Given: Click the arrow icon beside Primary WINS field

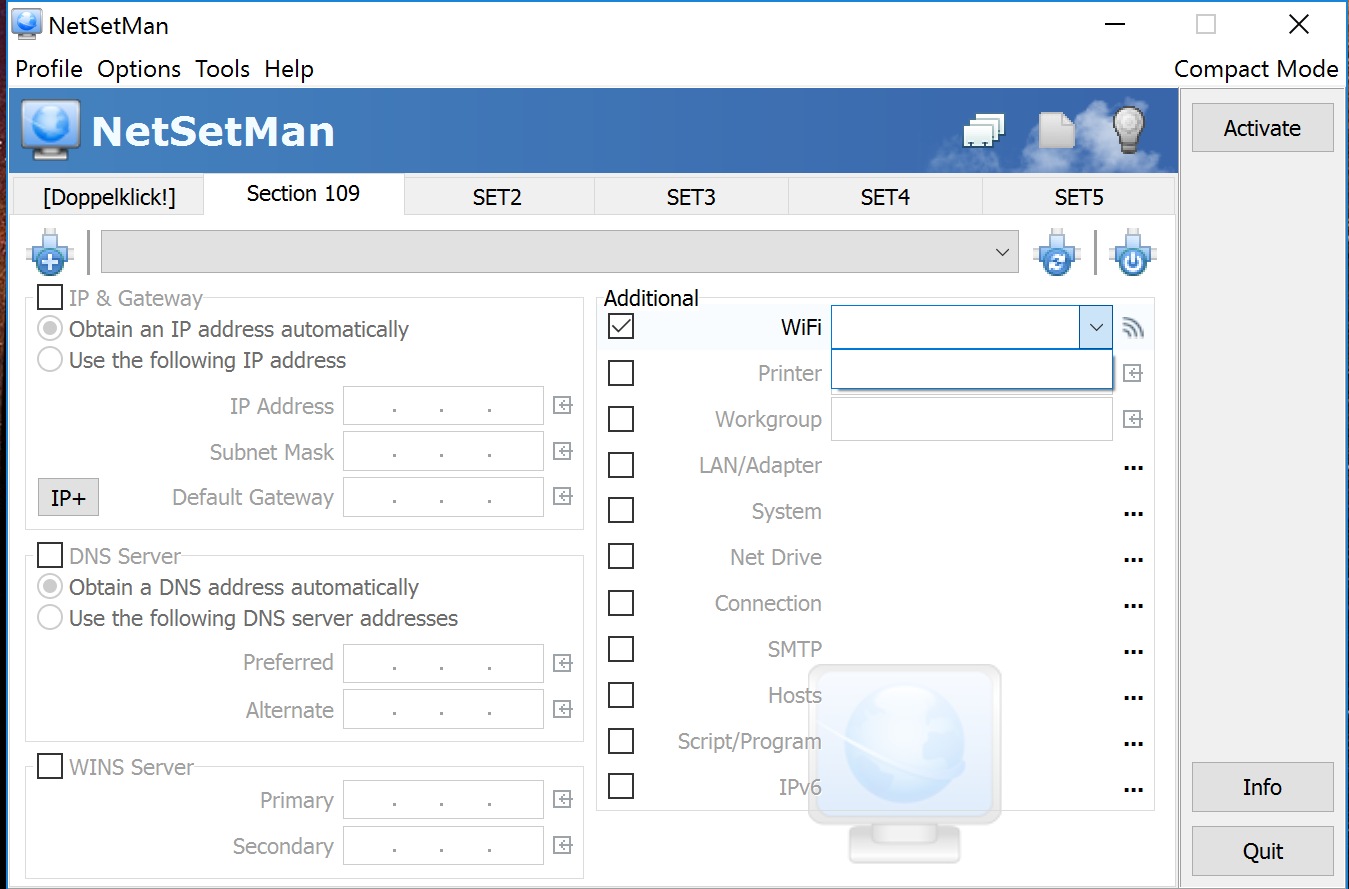Looking at the screenshot, I should point(563,799).
